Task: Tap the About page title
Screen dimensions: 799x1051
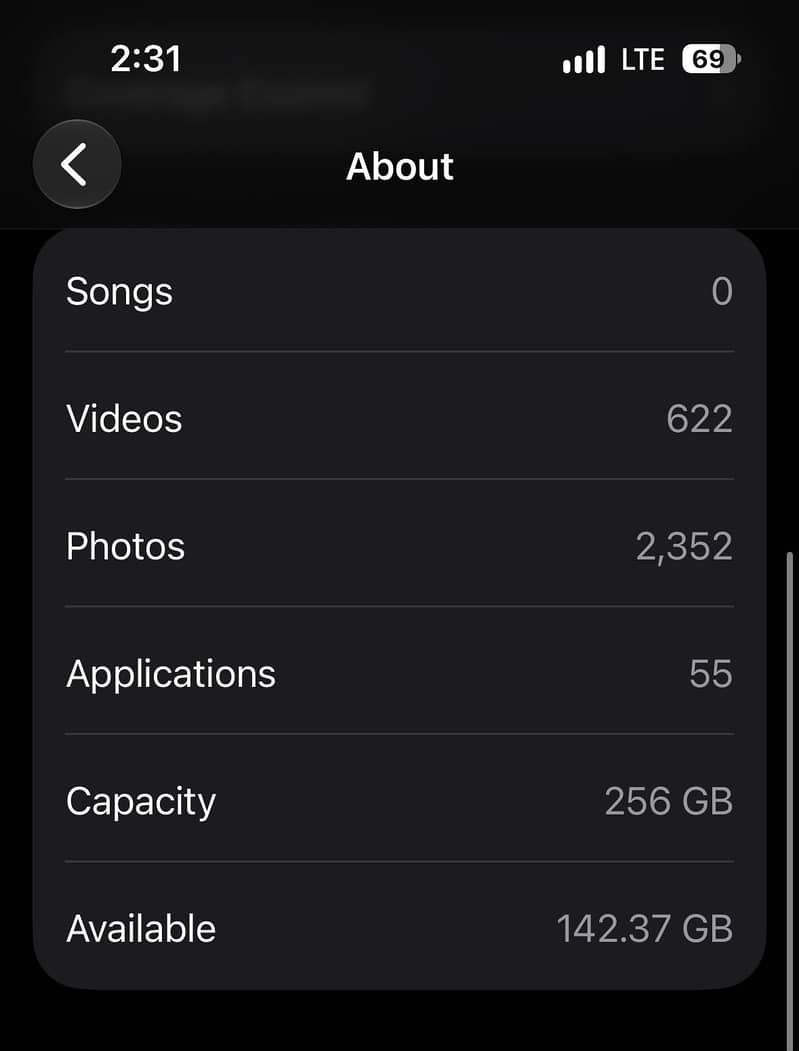Action: [x=400, y=166]
